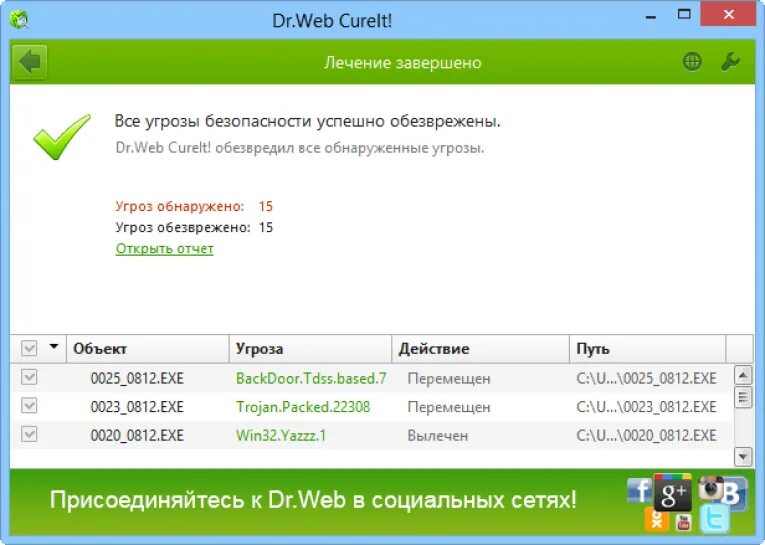Viewport: 765px width, 545px height.
Task: Click object name 0023_0812.EXE
Action: point(137,407)
